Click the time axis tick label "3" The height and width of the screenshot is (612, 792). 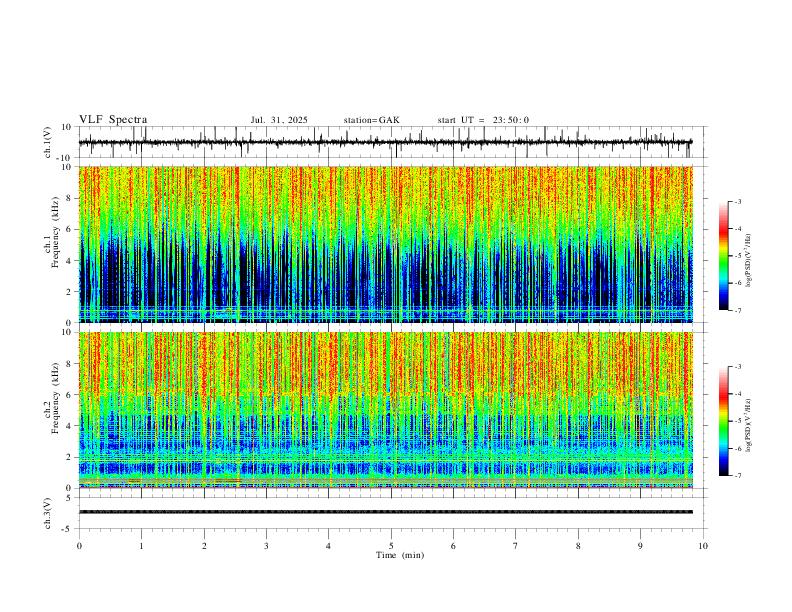tap(266, 546)
